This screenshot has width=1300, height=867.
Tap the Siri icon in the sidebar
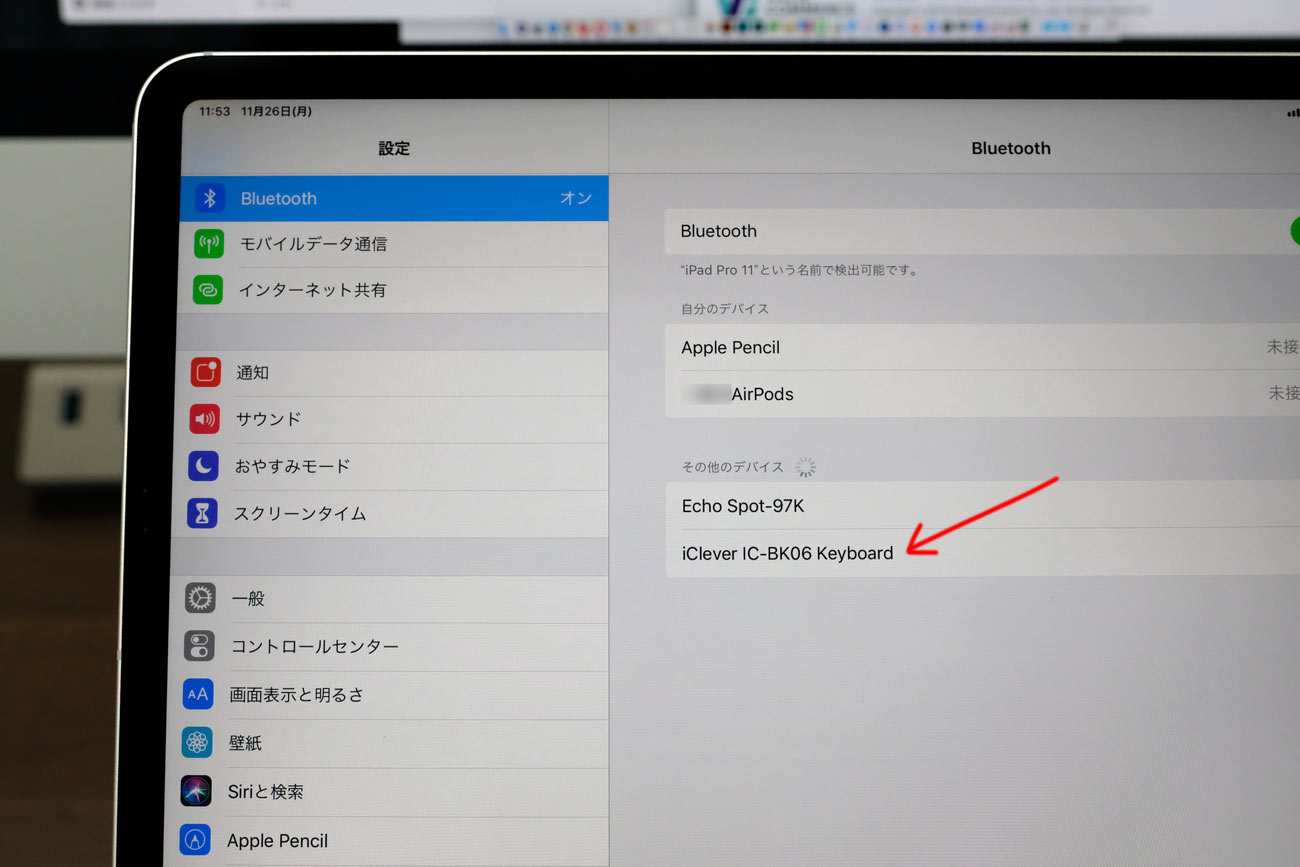point(196,791)
